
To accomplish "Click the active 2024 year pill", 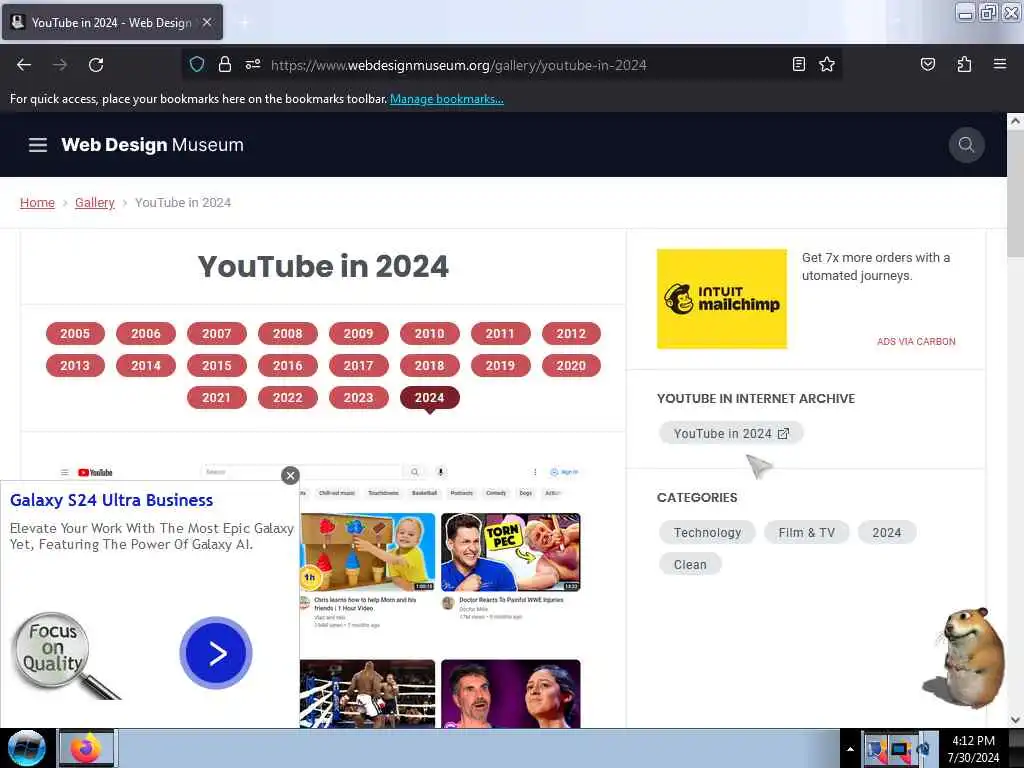I will (x=429, y=398).
